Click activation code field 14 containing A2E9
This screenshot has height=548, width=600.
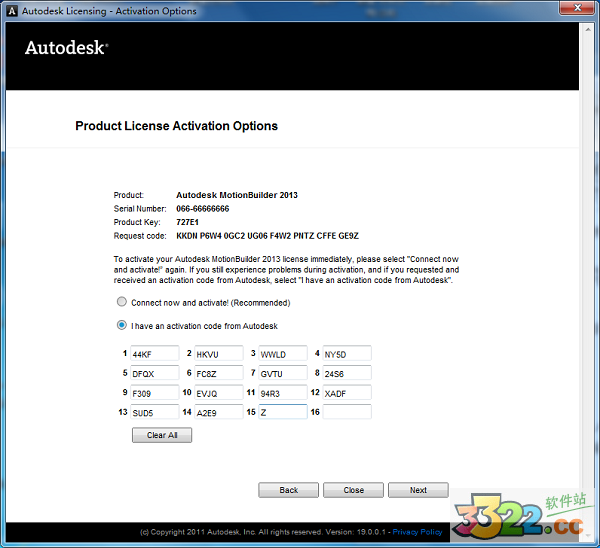(219, 412)
